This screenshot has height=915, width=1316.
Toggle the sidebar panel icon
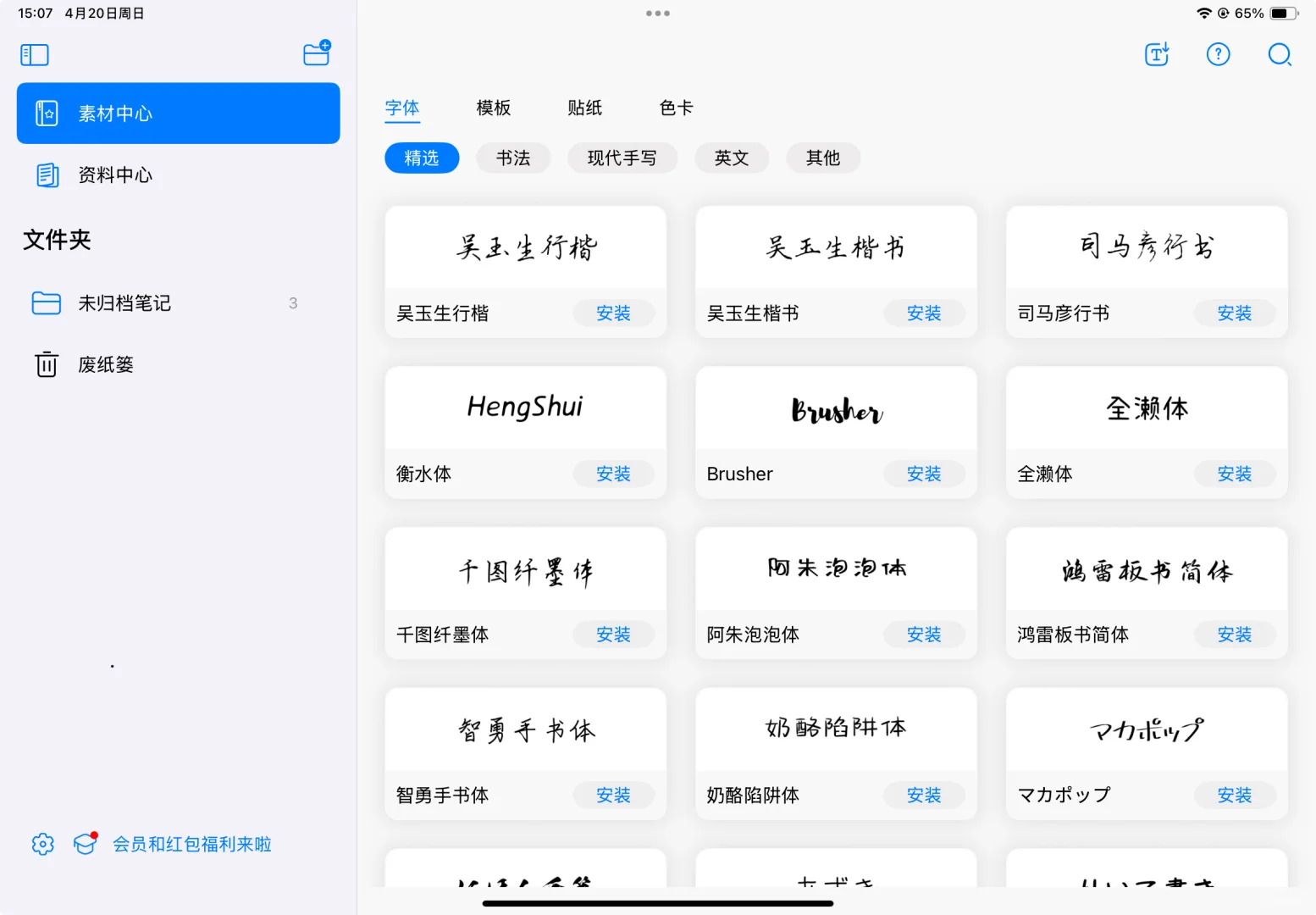(x=35, y=55)
